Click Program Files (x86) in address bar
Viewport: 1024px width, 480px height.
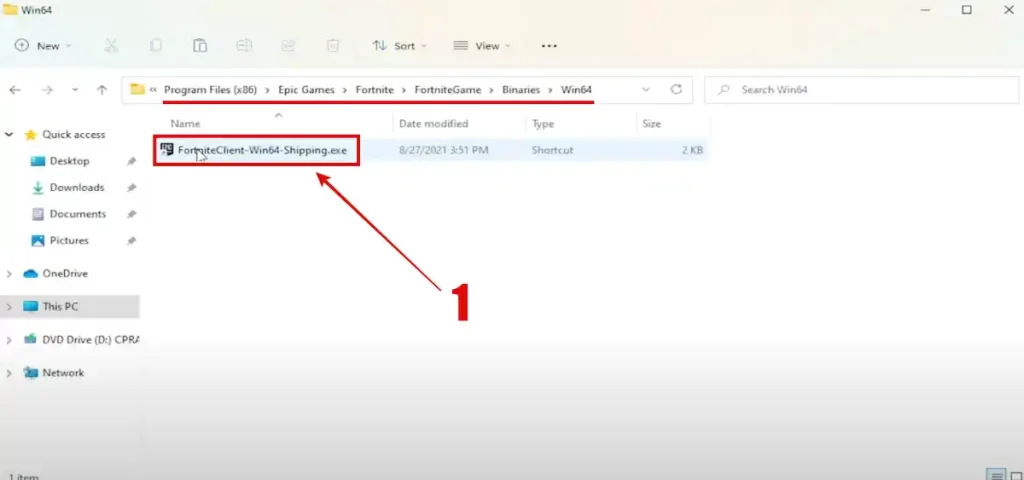(210, 89)
